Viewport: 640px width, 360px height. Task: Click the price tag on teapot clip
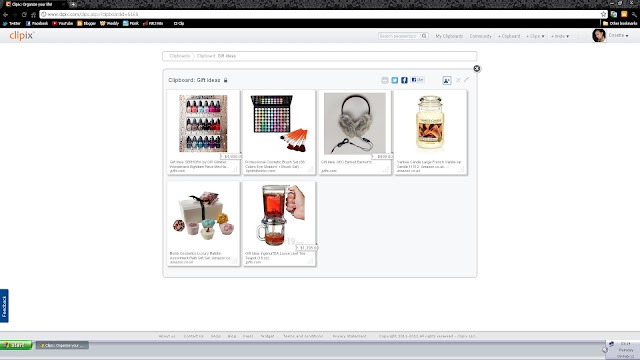click(307, 248)
